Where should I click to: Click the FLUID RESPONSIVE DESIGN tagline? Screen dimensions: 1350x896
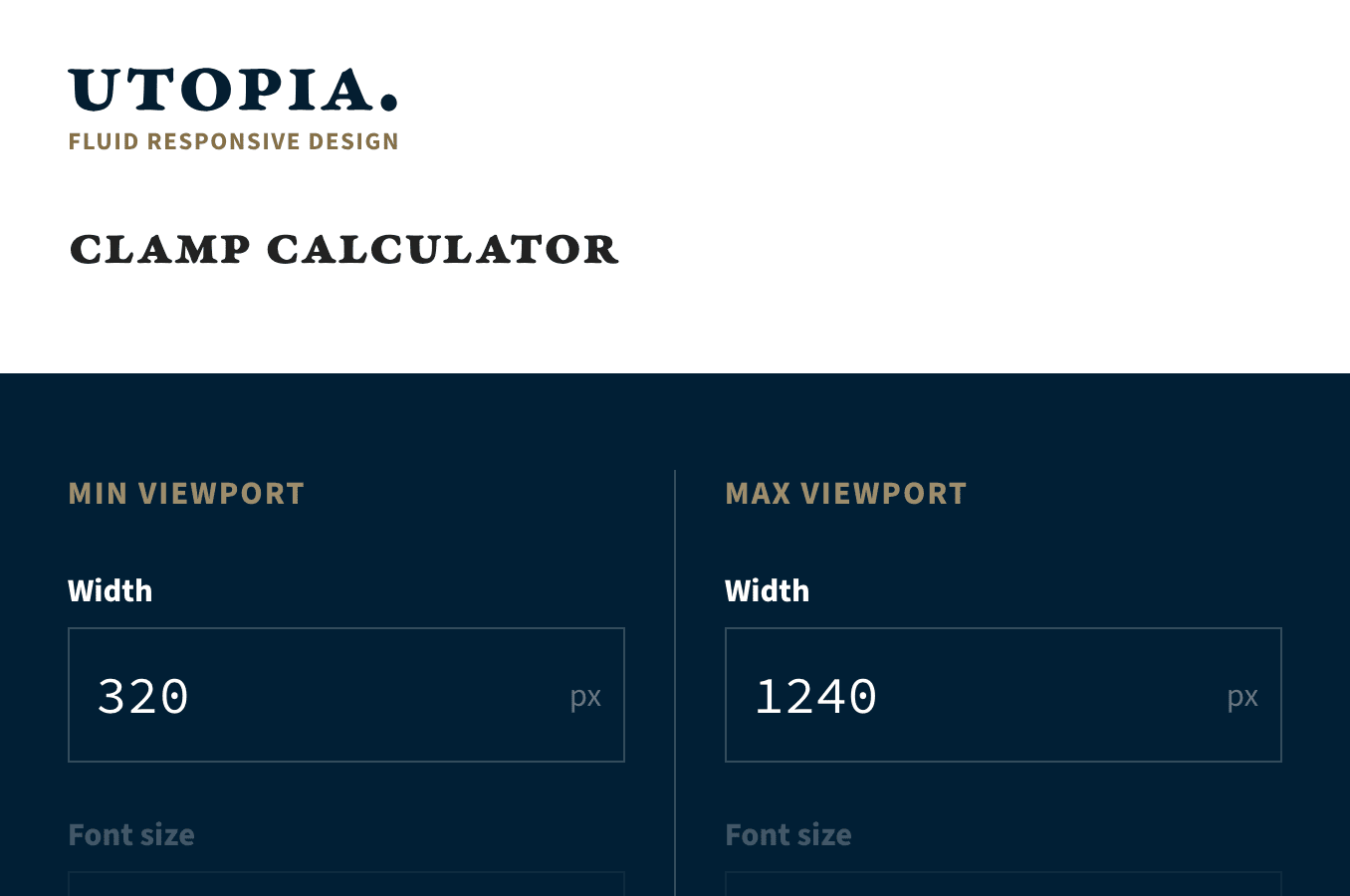(x=233, y=141)
